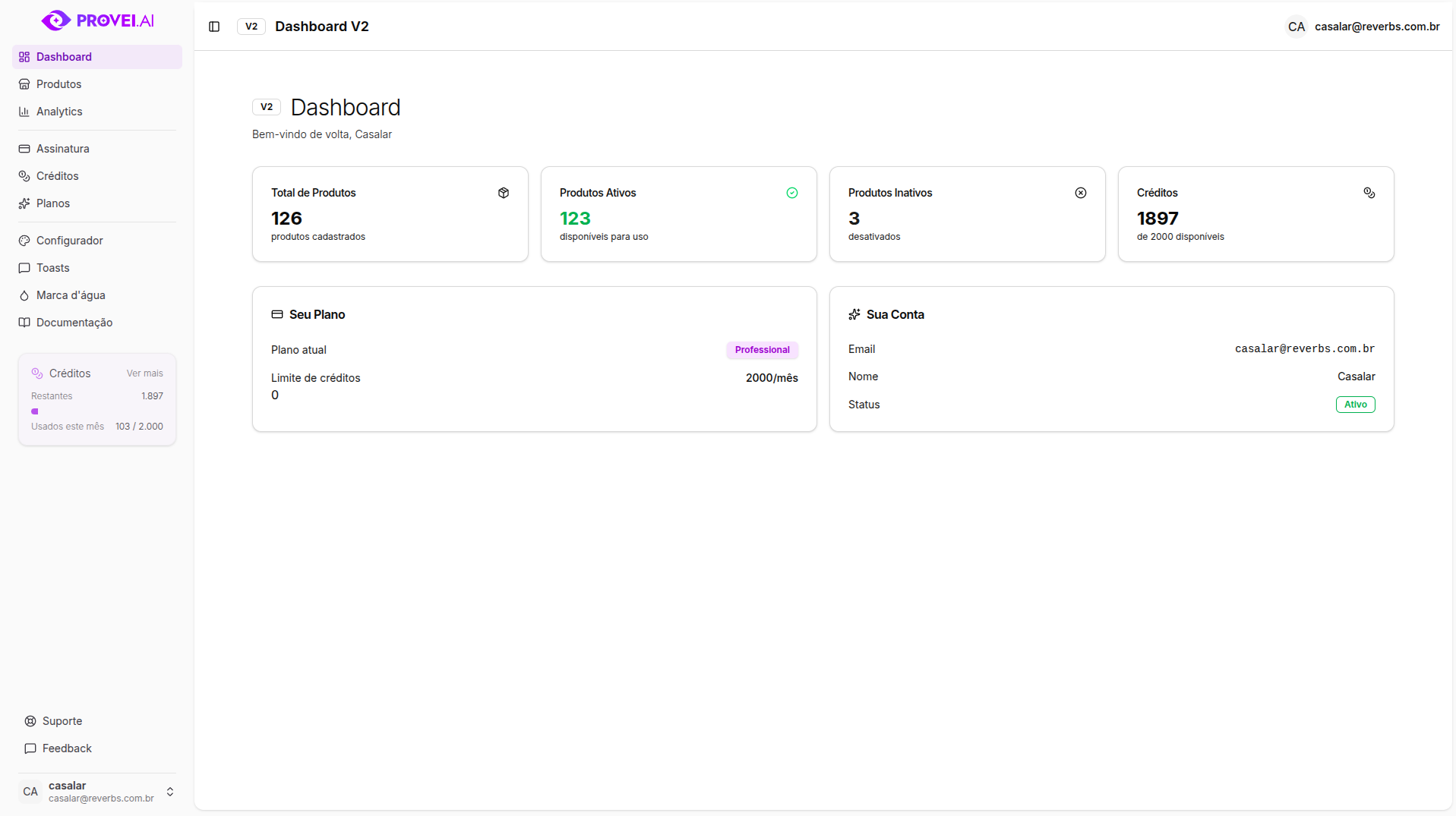Click the green check icon on Produtos Ativos card
1456x816 pixels.
[x=791, y=193]
